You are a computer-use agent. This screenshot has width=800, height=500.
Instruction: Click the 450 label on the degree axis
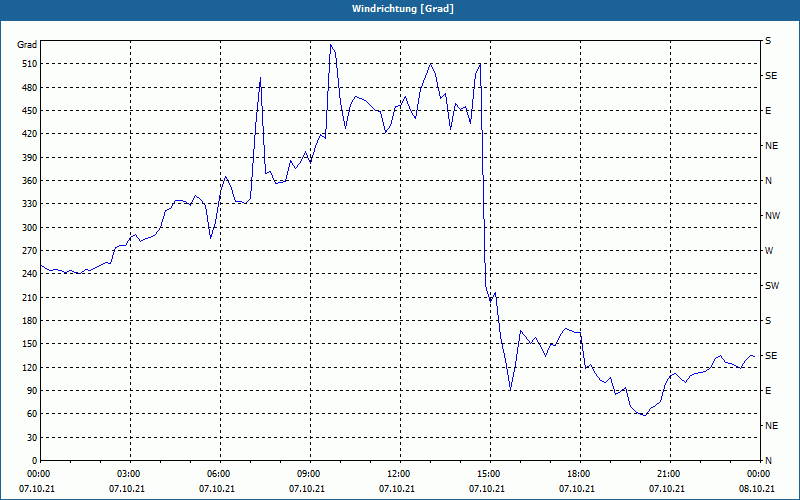30,111
